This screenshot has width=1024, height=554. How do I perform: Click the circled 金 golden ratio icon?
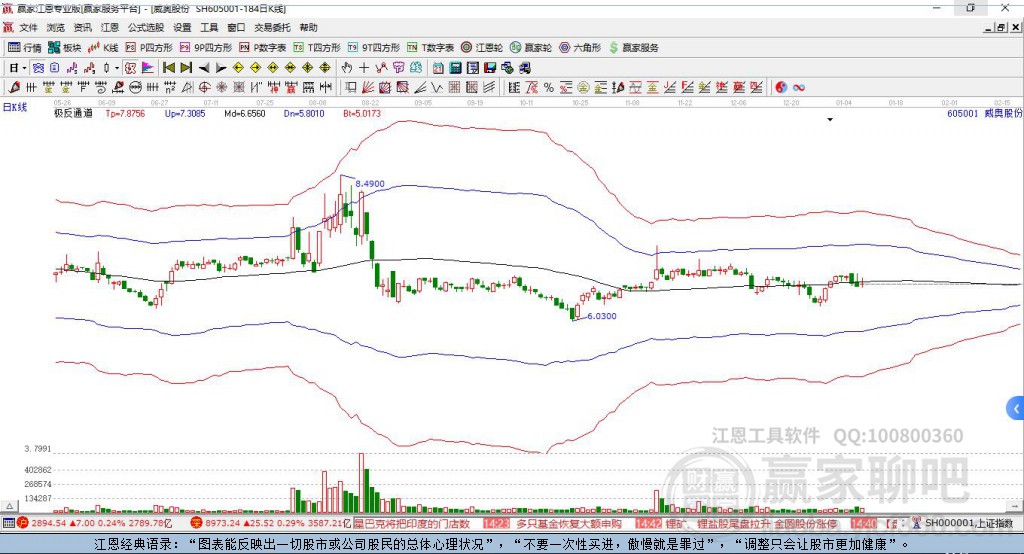(583, 87)
